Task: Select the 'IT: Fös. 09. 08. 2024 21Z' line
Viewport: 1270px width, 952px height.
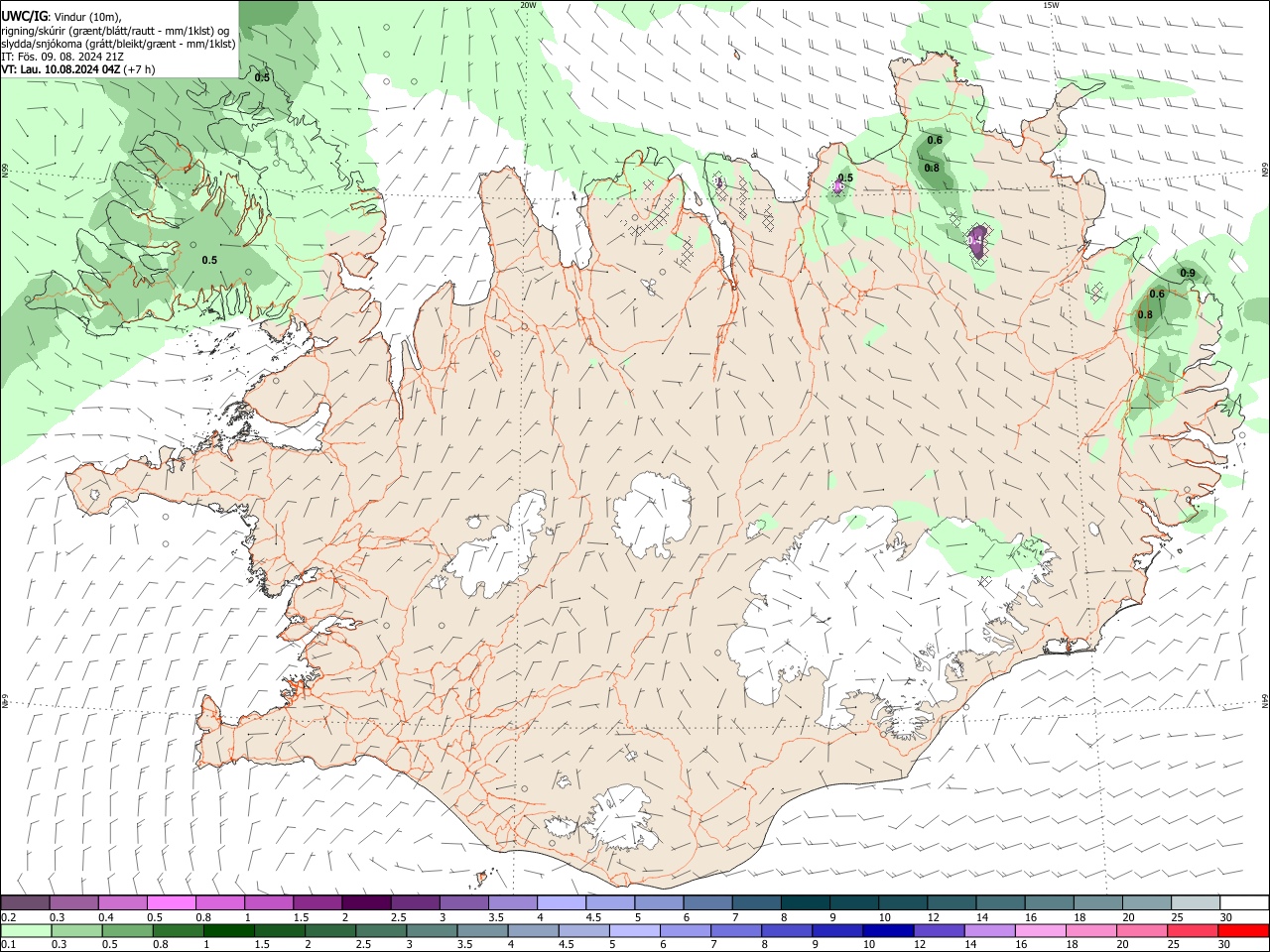Action: [x=62, y=57]
